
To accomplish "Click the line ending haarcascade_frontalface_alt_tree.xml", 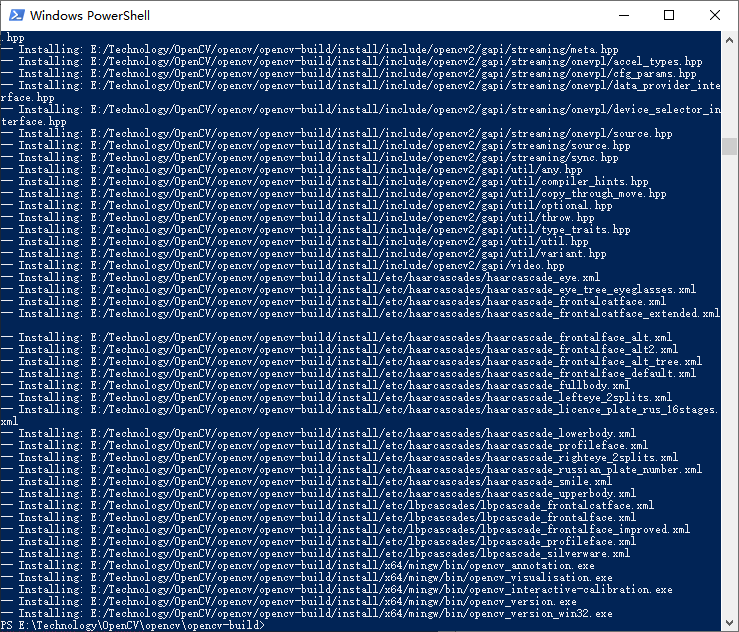I will click(x=352, y=361).
